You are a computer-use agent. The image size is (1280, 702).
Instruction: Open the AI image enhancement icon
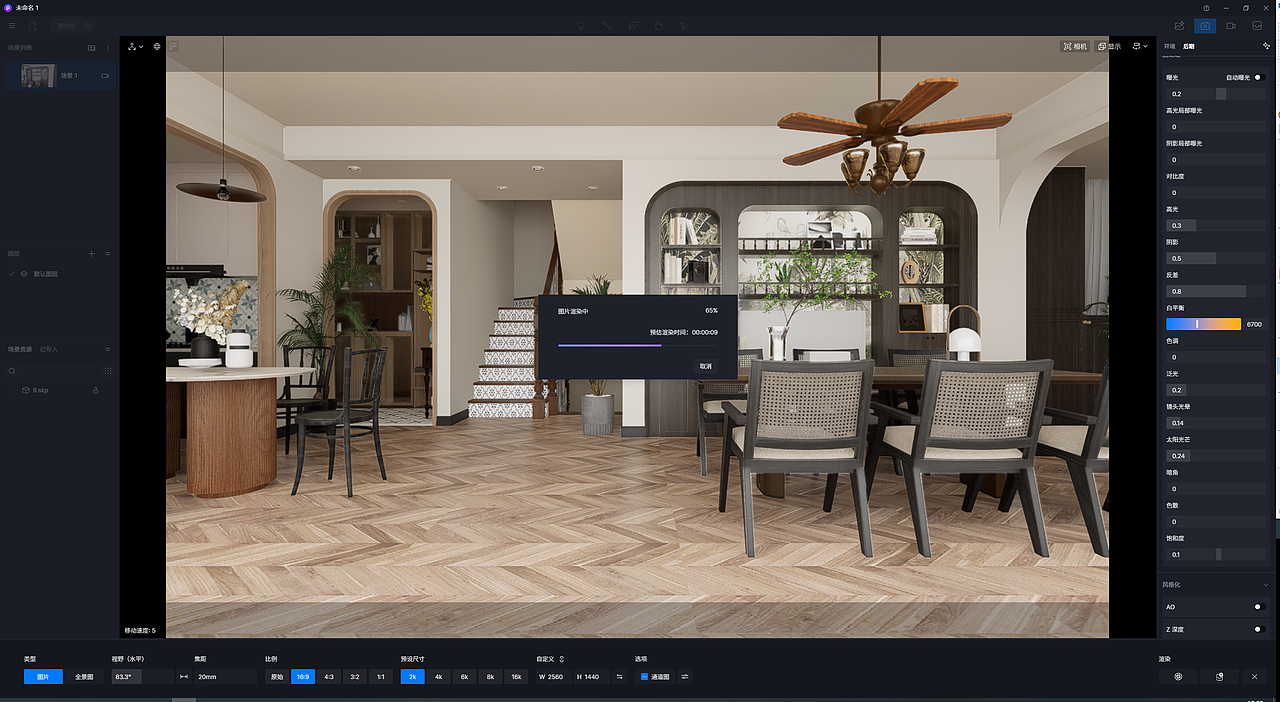(x=1180, y=25)
